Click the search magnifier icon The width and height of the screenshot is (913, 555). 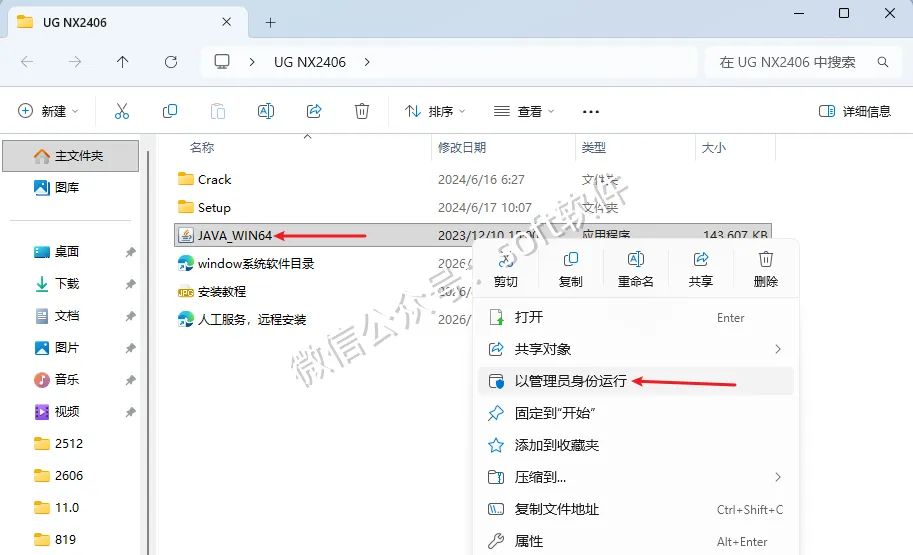click(883, 62)
